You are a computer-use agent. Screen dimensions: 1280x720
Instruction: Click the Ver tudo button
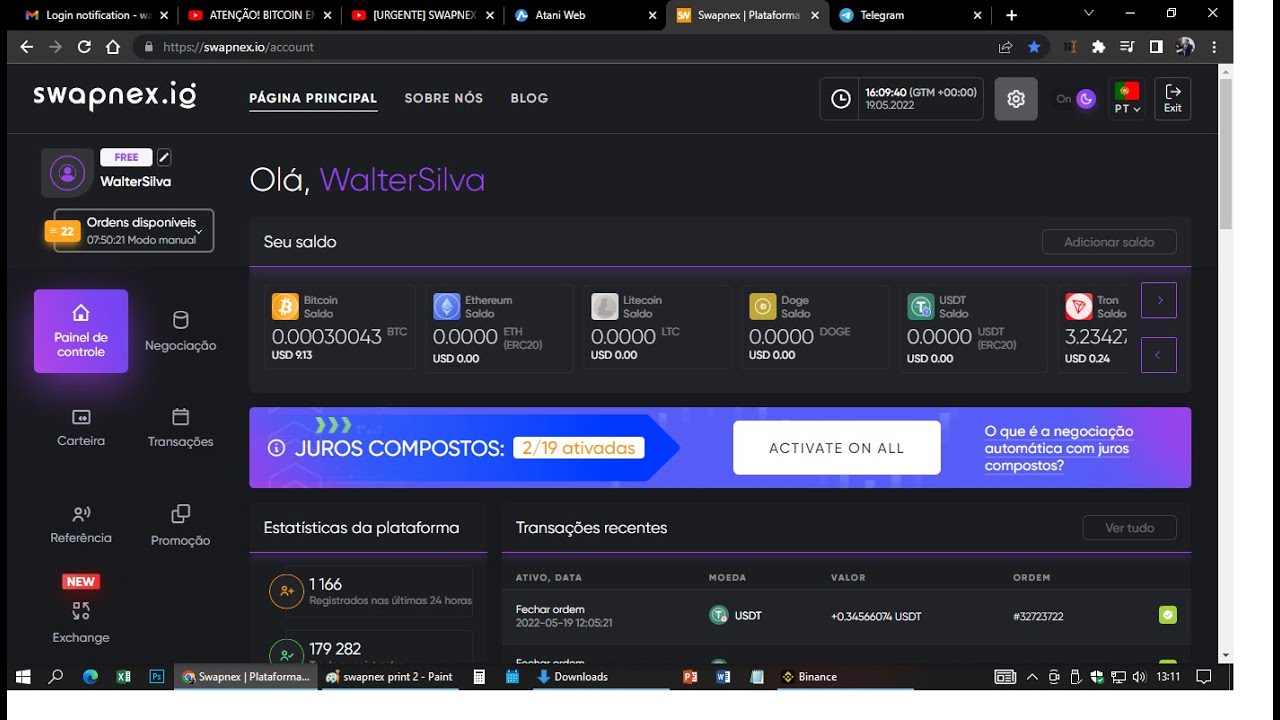[x=1129, y=528]
